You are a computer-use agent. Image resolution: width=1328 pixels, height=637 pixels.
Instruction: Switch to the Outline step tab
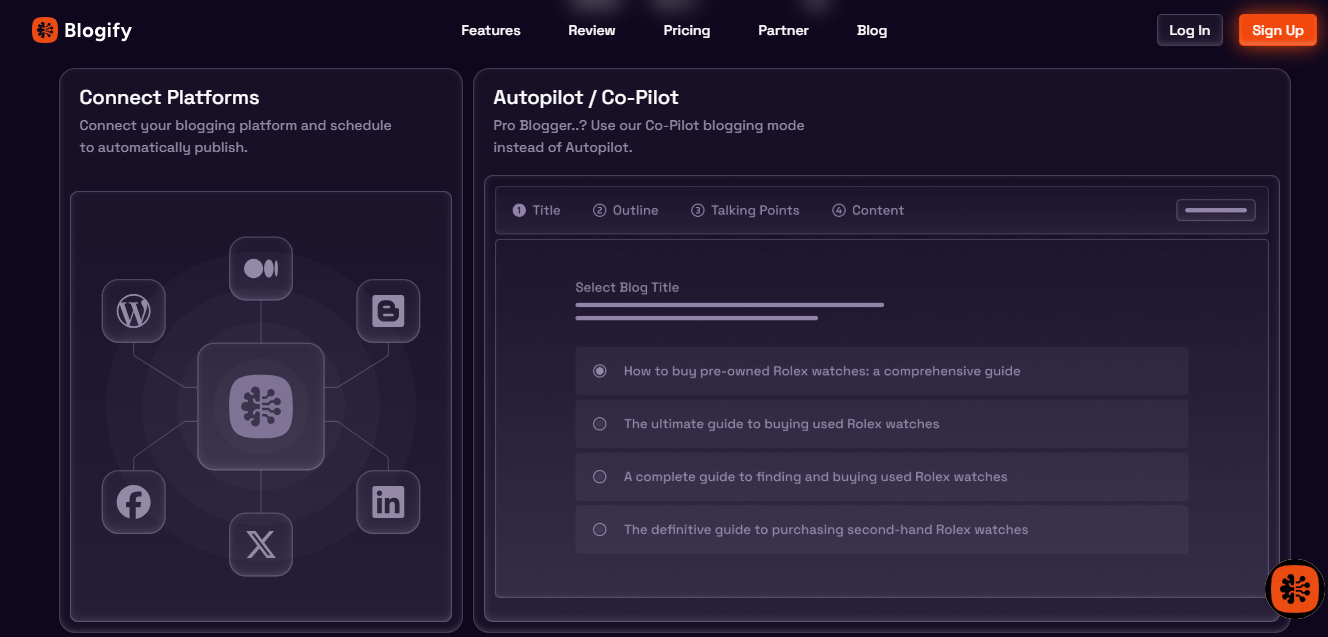(626, 210)
